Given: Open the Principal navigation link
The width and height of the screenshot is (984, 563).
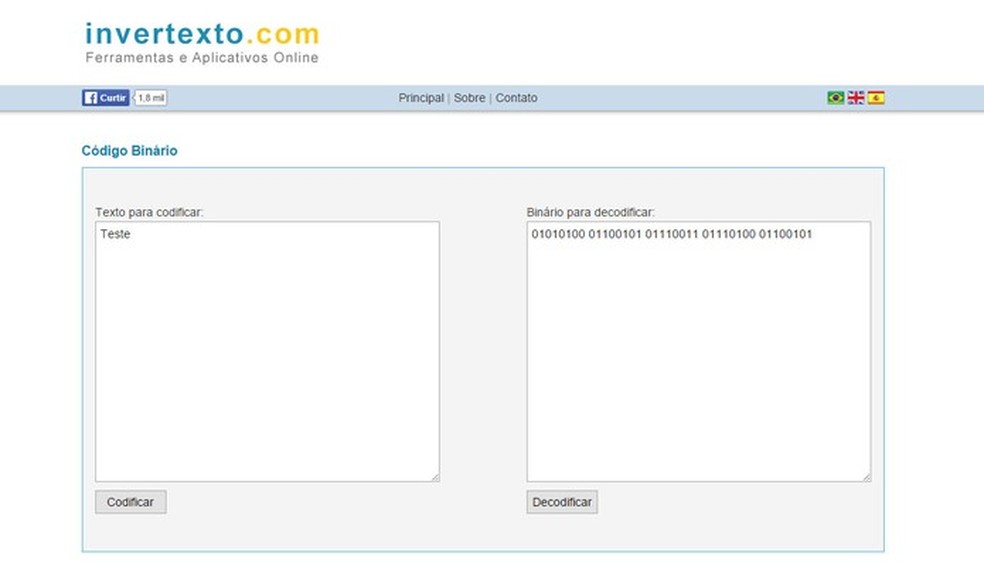Looking at the screenshot, I should (x=421, y=98).
